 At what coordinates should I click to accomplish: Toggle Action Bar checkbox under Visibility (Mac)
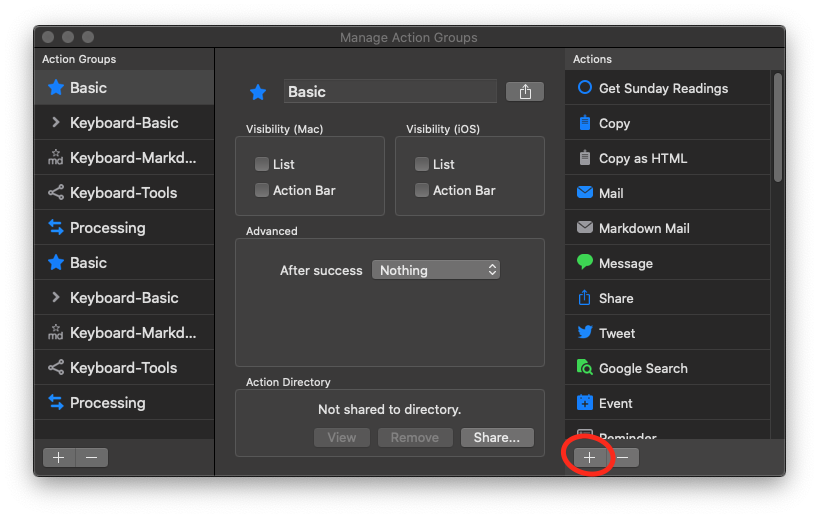(262, 190)
